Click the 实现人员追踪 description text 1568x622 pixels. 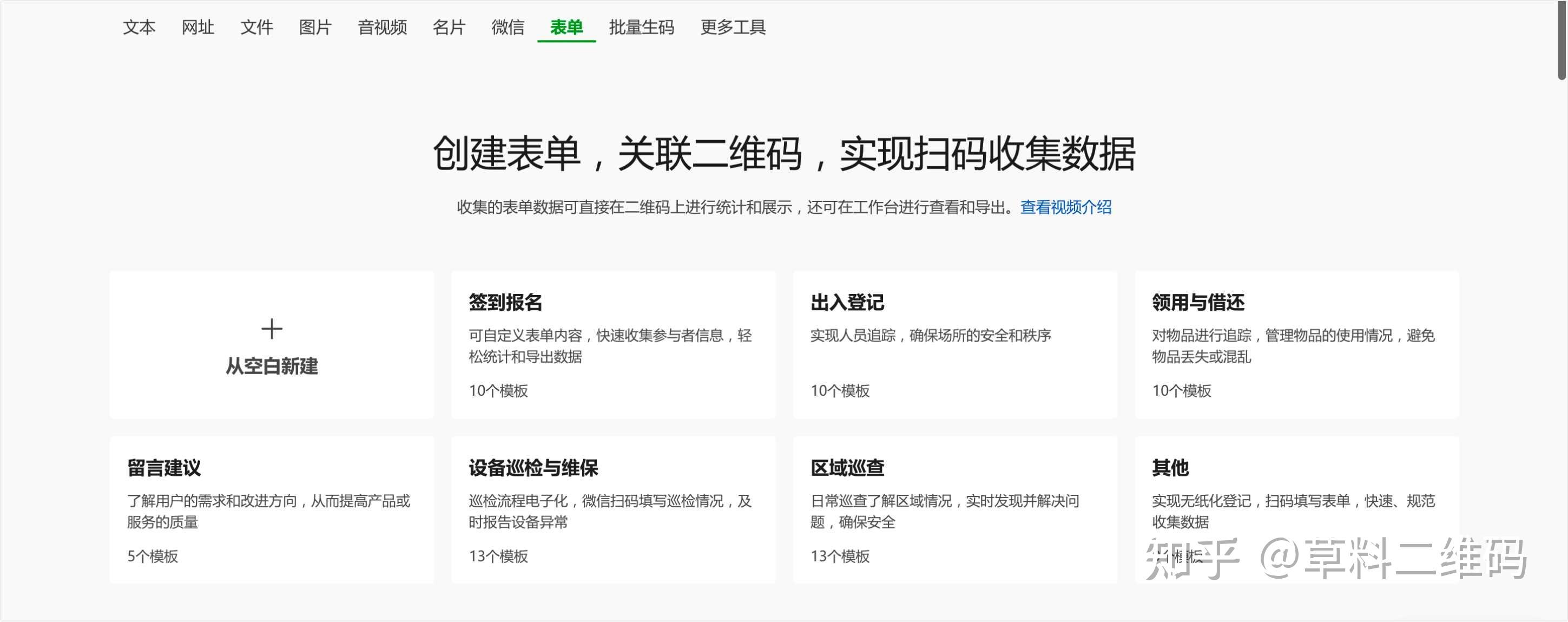click(931, 336)
